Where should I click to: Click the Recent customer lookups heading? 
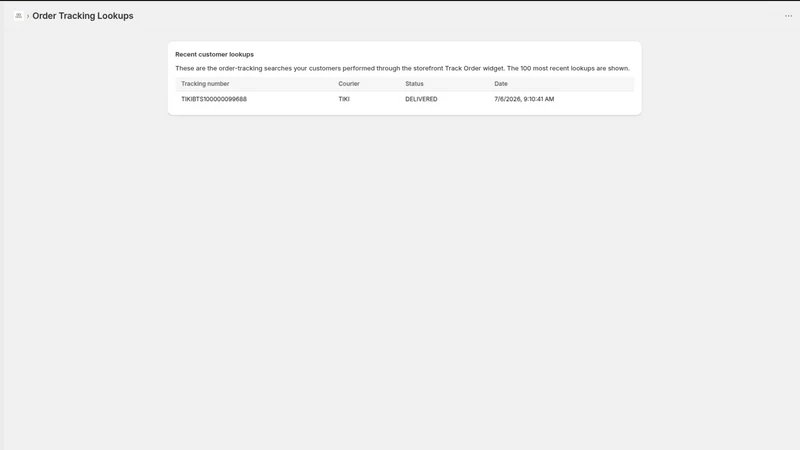point(214,54)
